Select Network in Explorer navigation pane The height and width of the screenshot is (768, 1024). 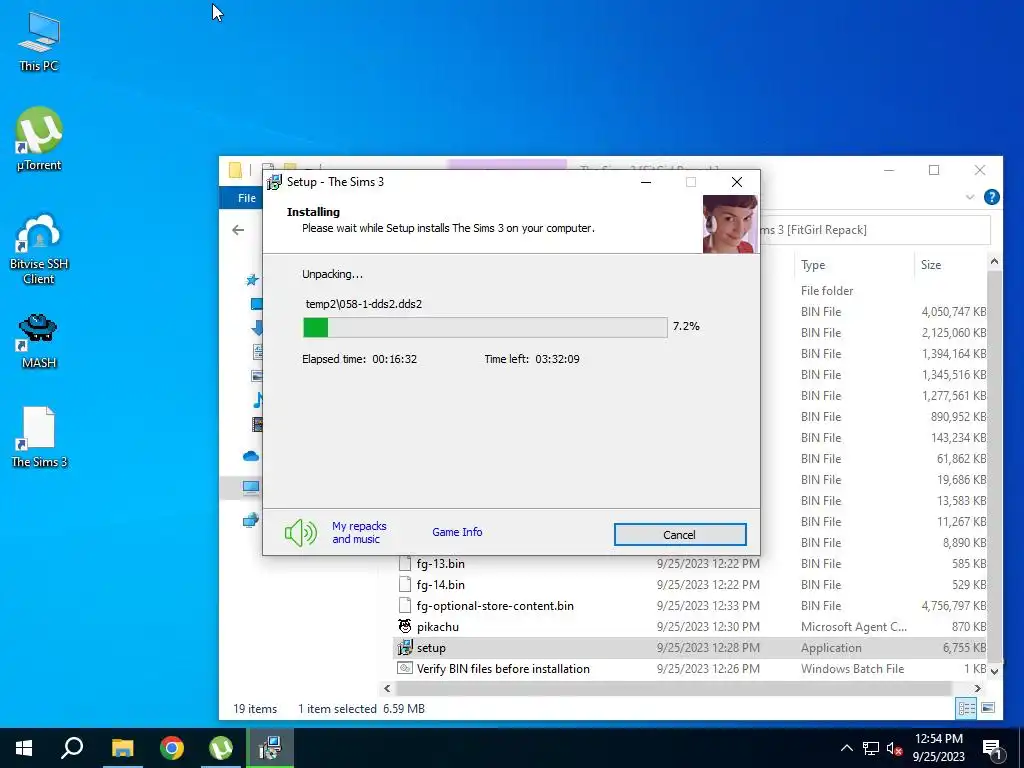click(251, 520)
